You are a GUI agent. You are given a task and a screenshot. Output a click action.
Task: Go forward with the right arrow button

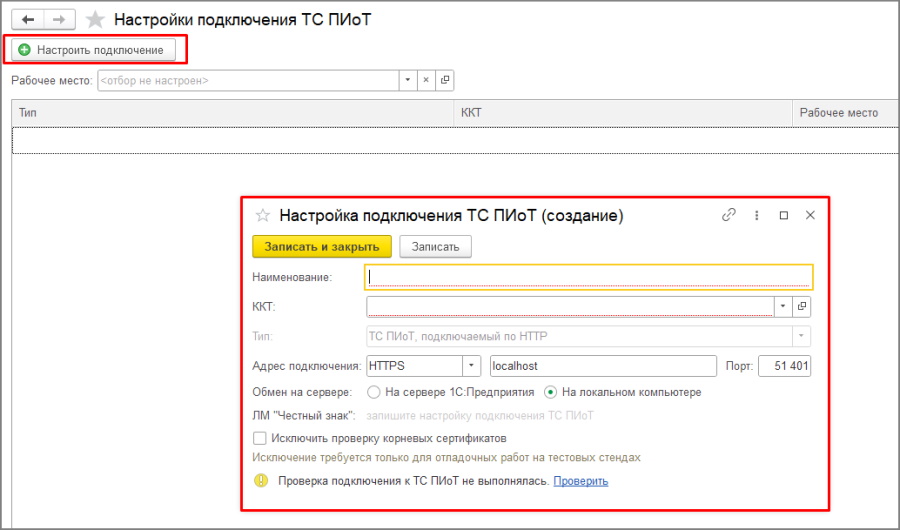(59, 20)
